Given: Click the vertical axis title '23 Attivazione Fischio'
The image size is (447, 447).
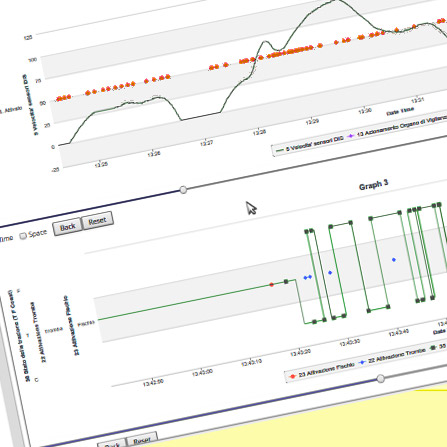Looking at the screenshot, I should 72,325.
